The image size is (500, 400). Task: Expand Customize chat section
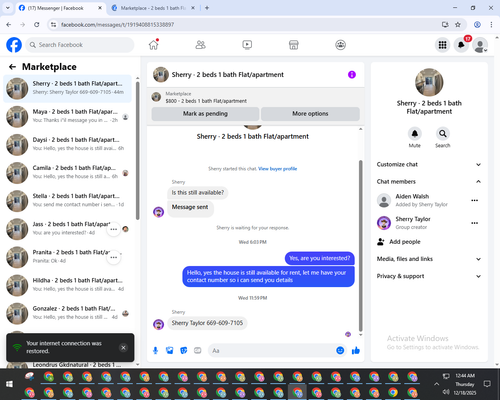pos(429,164)
